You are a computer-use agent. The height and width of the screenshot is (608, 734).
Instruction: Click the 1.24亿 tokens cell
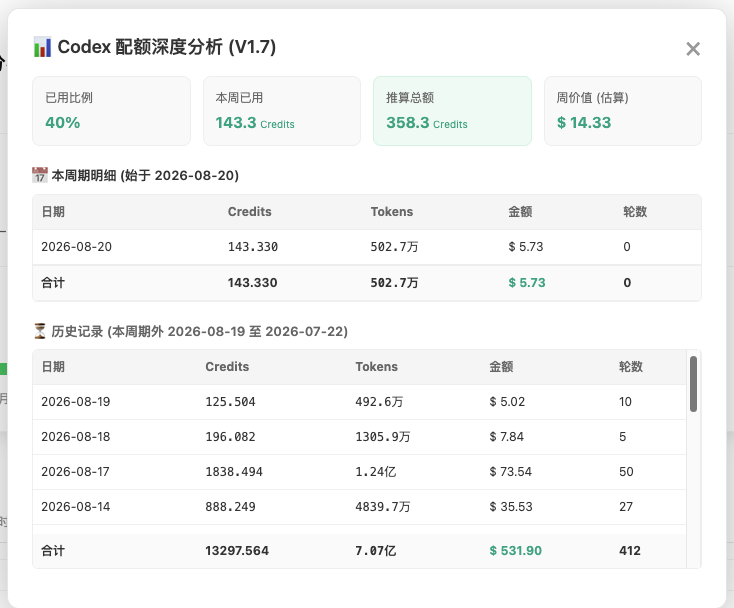point(375,471)
